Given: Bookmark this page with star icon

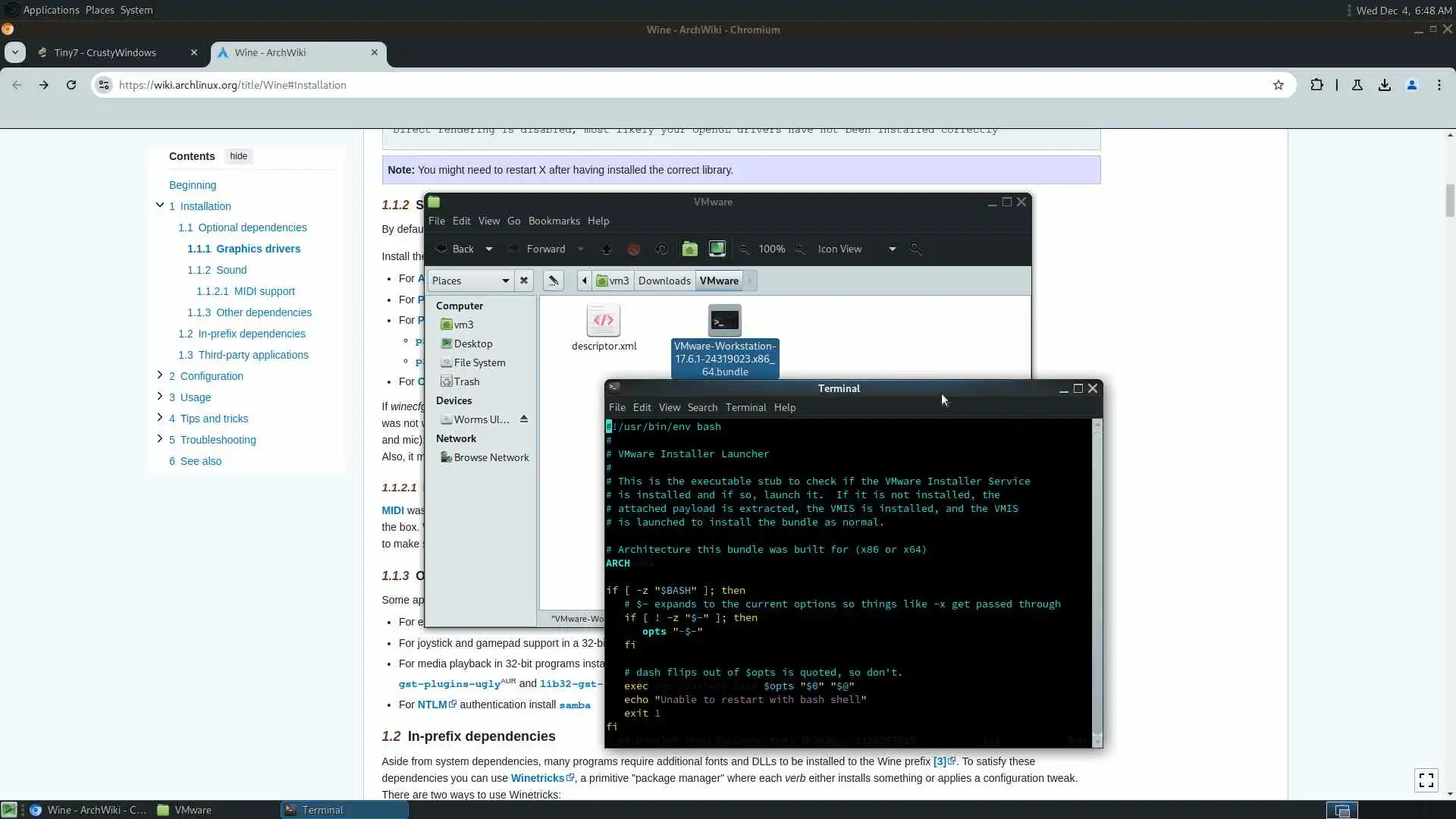Looking at the screenshot, I should click(x=1279, y=85).
